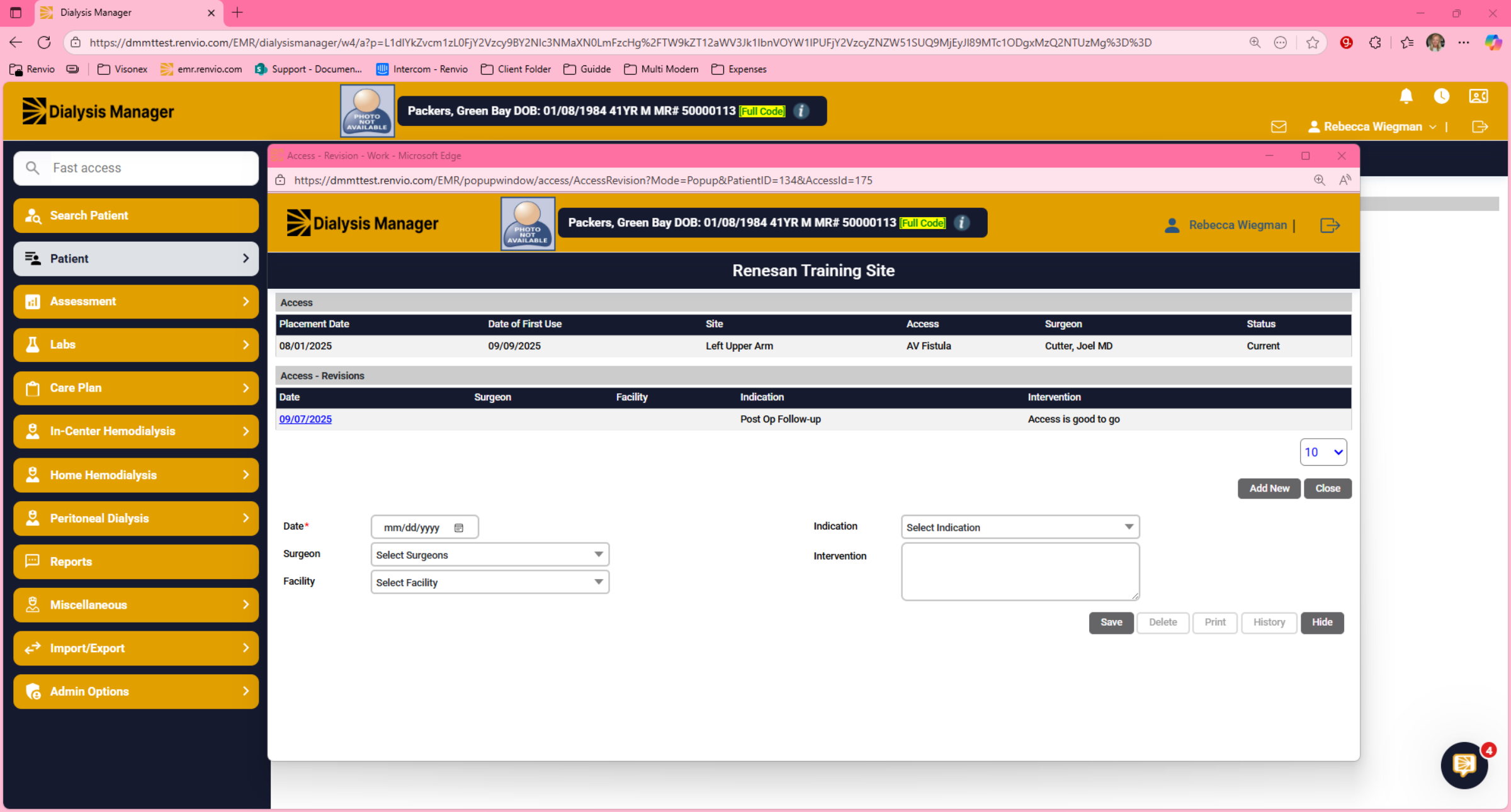Viewport: 1511px width, 812px height.
Task: Expand the Patient sidebar menu
Action: point(136,259)
